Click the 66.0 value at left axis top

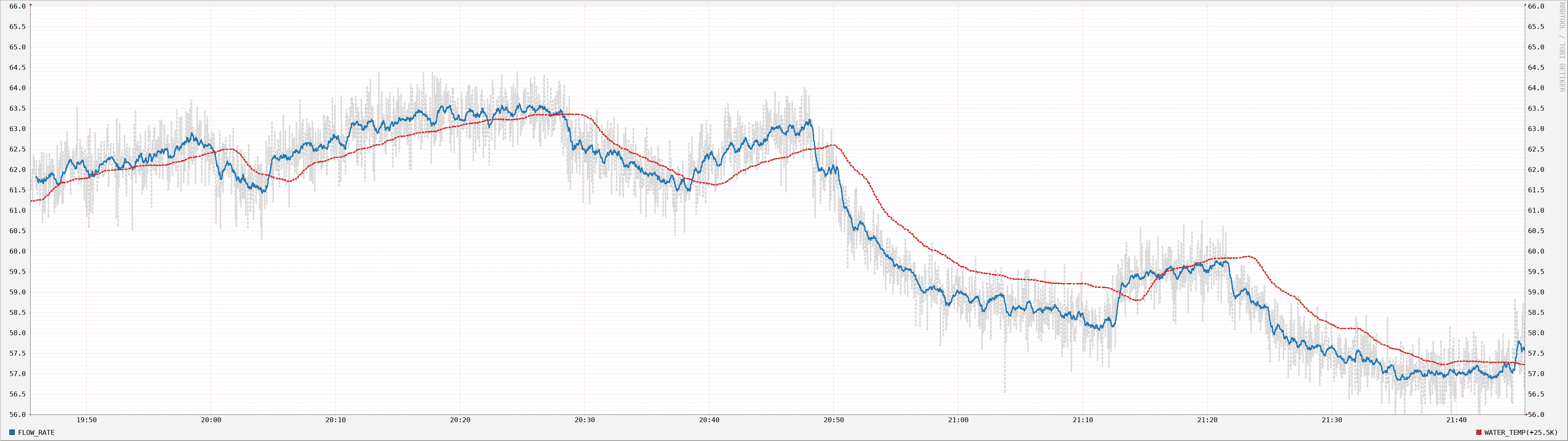[x=18, y=7]
